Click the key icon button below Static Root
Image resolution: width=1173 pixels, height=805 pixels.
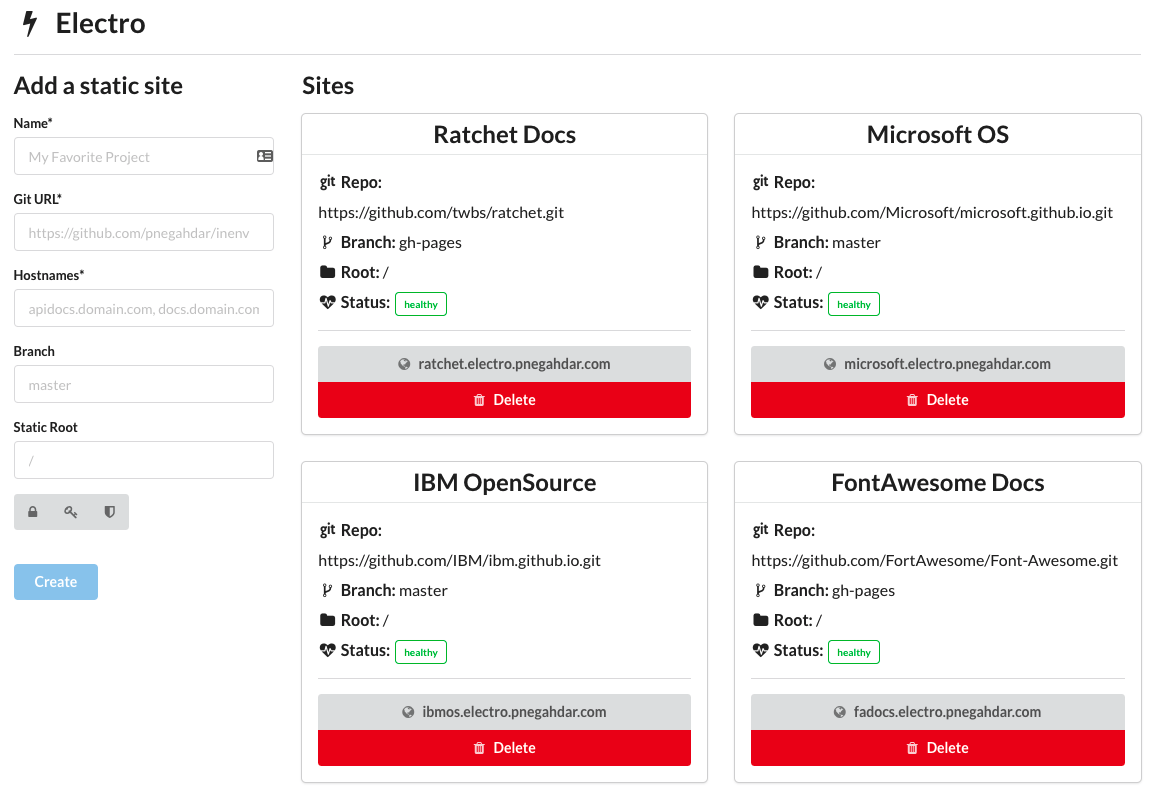tap(71, 512)
